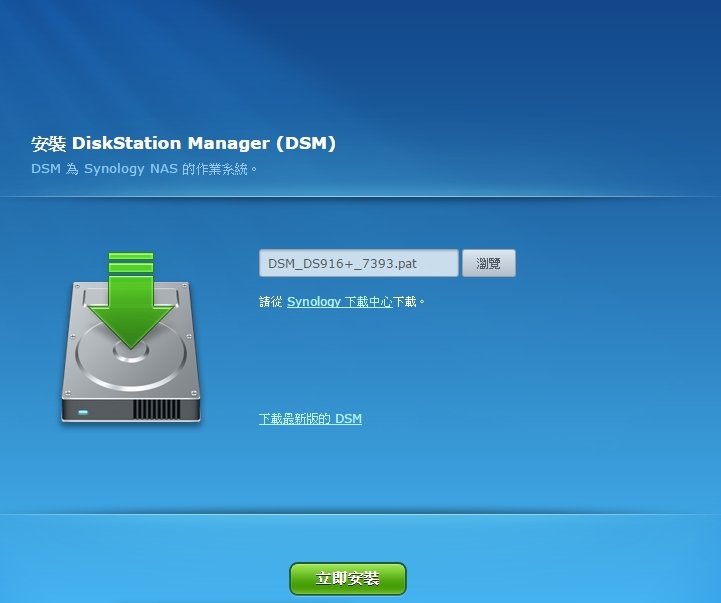Open the Synology 下載中心 link
Image resolution: width=721 pixels, height=603 pixels.
pos(340,302)
